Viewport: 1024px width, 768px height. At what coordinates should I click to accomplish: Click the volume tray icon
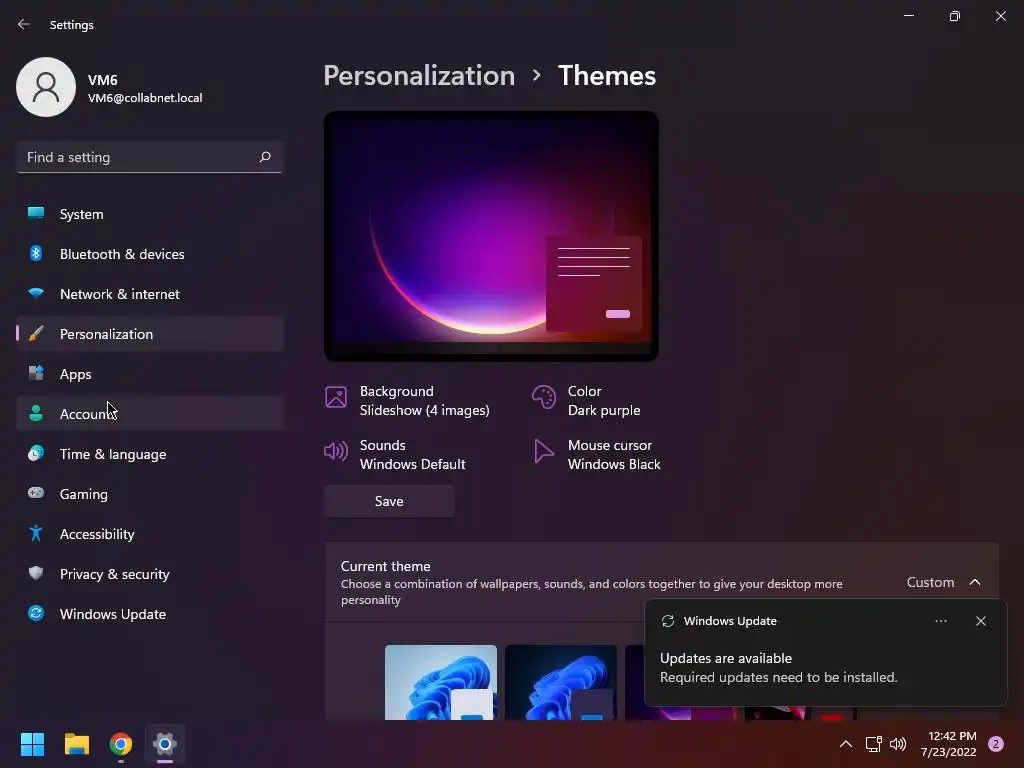tap(898, 744)
